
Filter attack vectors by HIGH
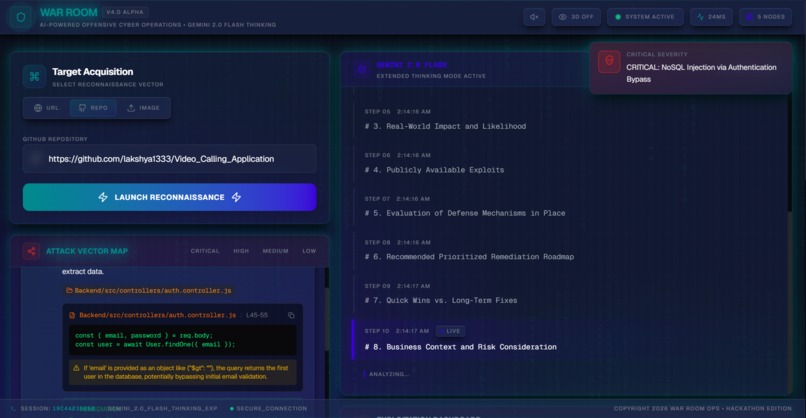[241, 251]
